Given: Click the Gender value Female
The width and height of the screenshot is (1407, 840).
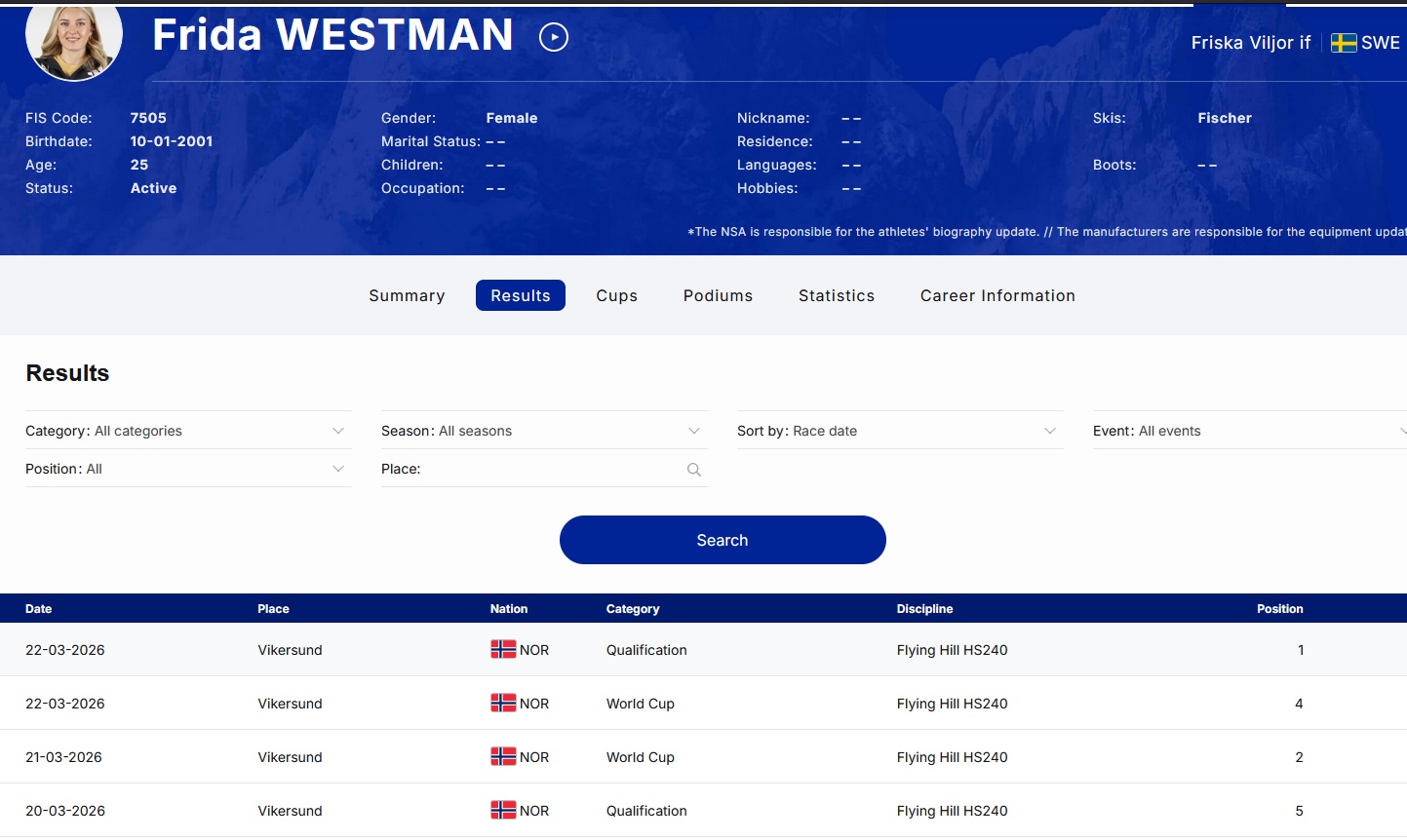Looking at the screenshot, I should (512, 118).
